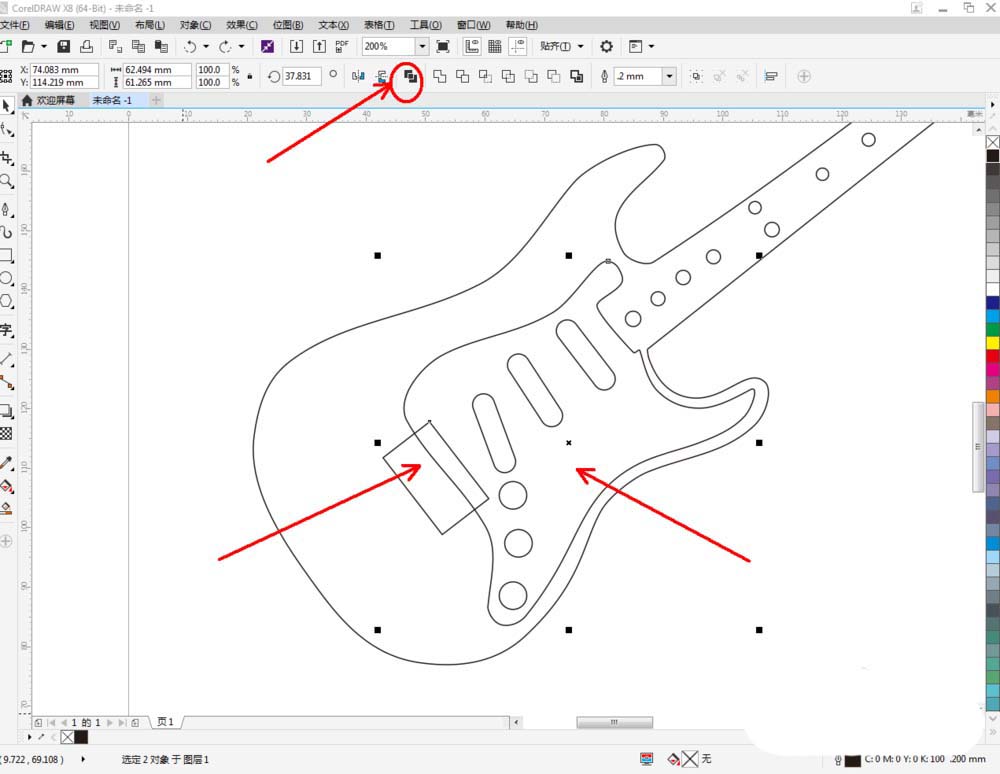Toggle Show Rulers button
This screenshot has width=1000, height=774.
472,46
